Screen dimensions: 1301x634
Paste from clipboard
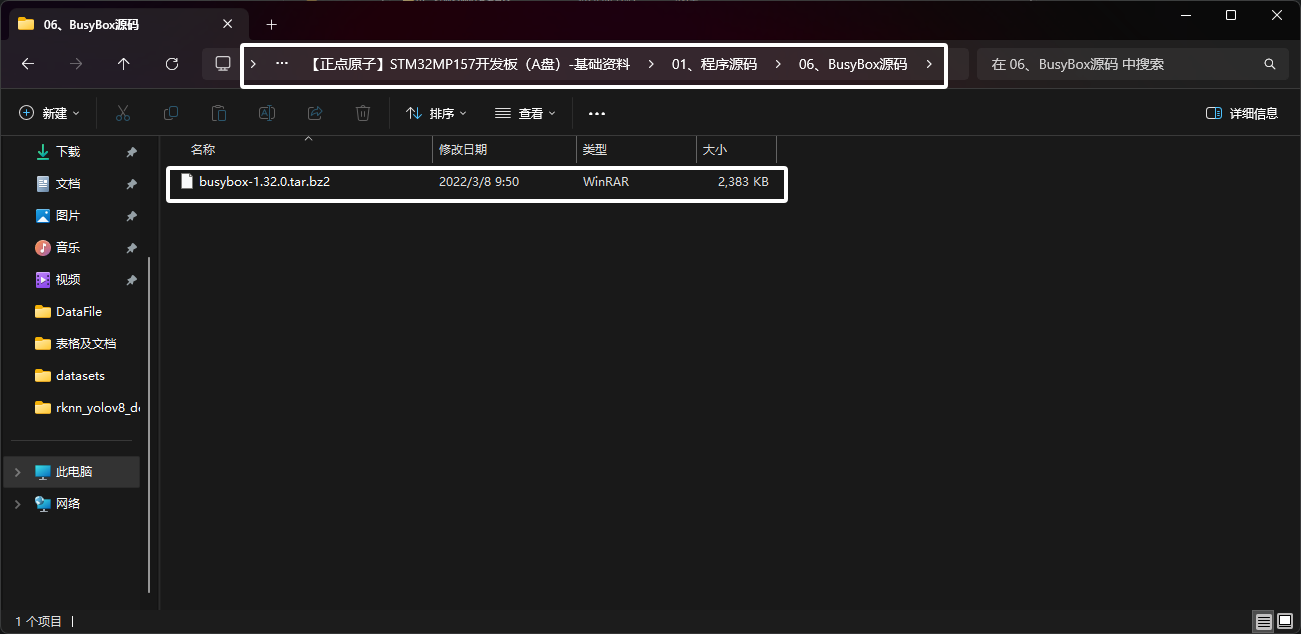[219, 113]
